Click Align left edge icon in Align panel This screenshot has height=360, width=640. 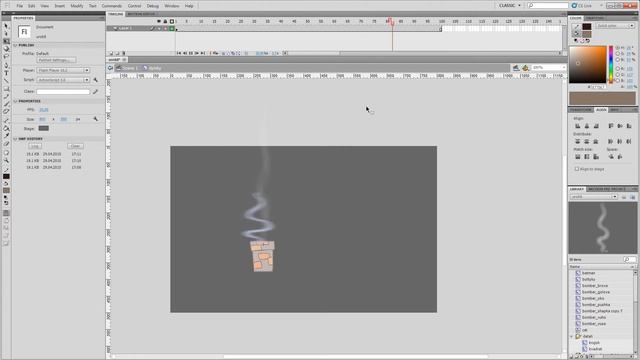point(578,126)
